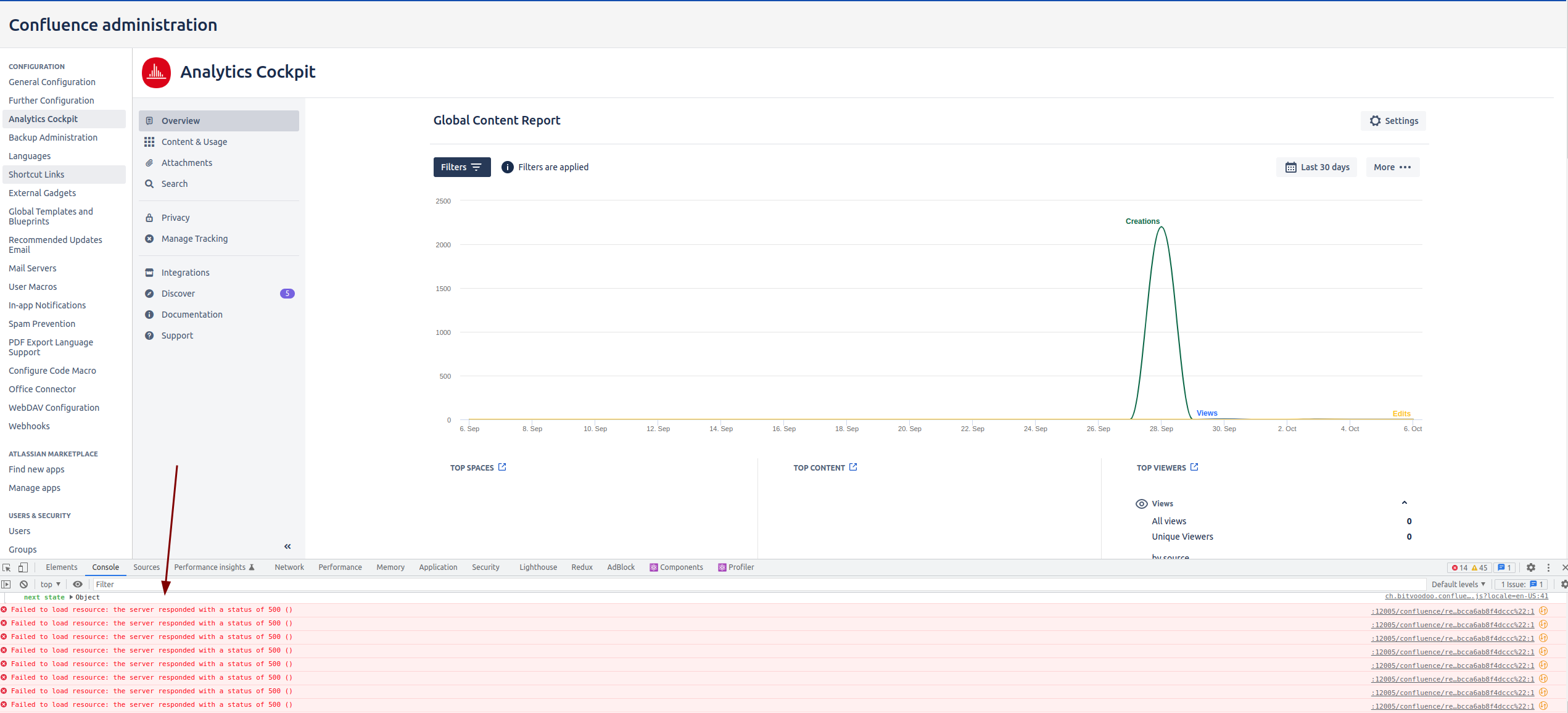
Task: Open the Default levels dropdown
Action: click(1458, 584)
